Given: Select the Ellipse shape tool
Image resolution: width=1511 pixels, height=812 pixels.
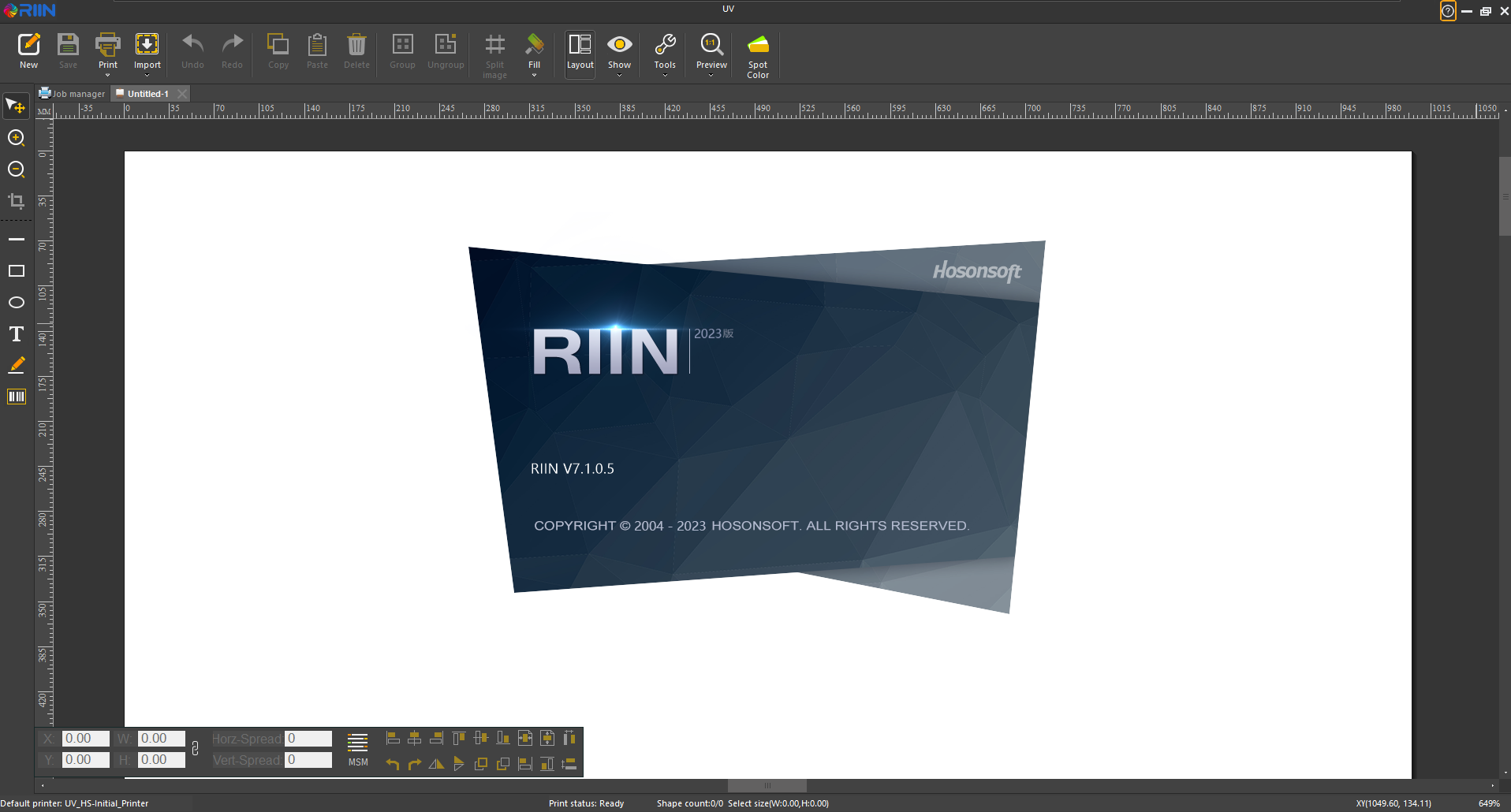Looking at the screenshot, I should (x=16, y=302).
